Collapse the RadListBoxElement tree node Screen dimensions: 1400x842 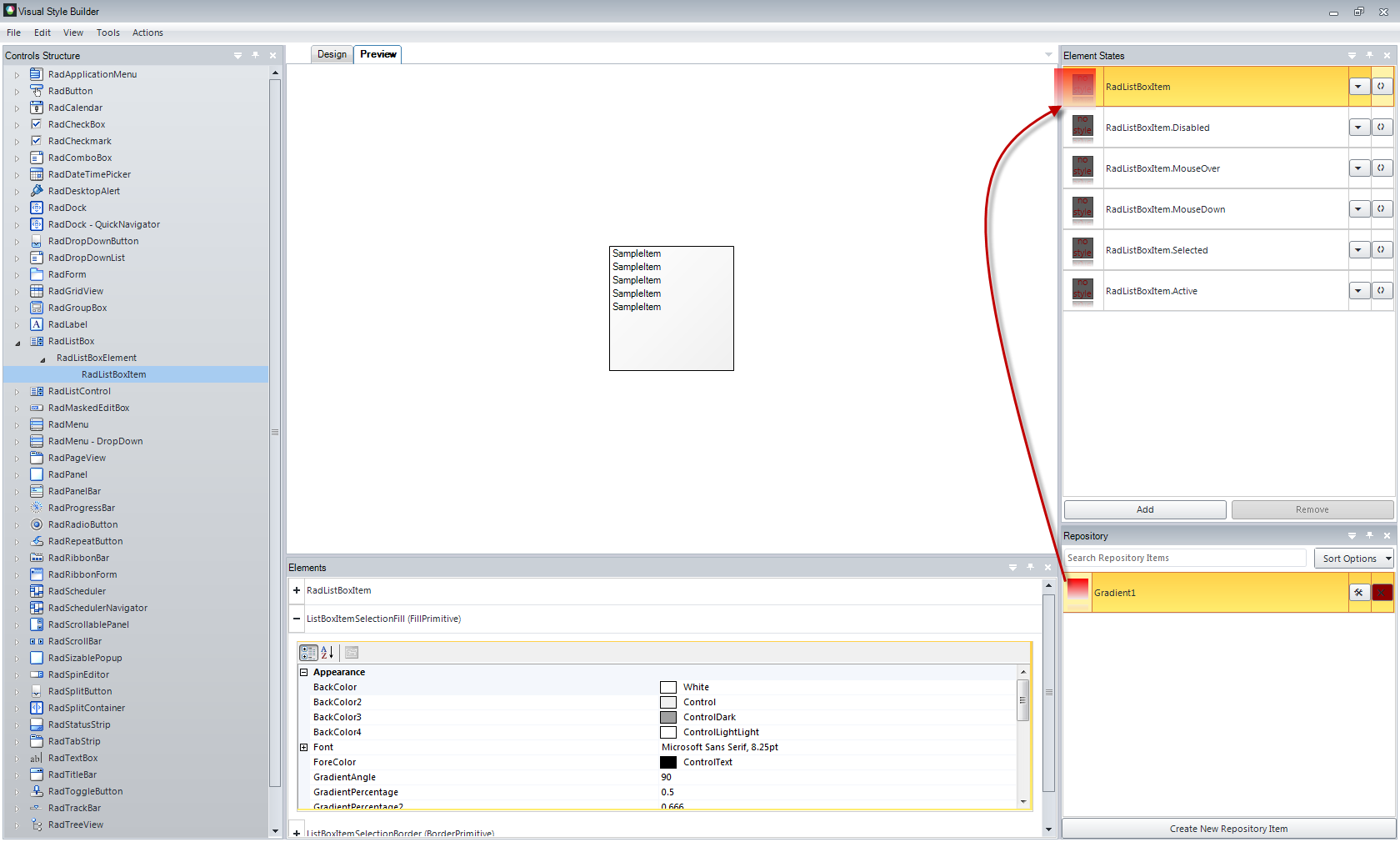click(42, 358)
